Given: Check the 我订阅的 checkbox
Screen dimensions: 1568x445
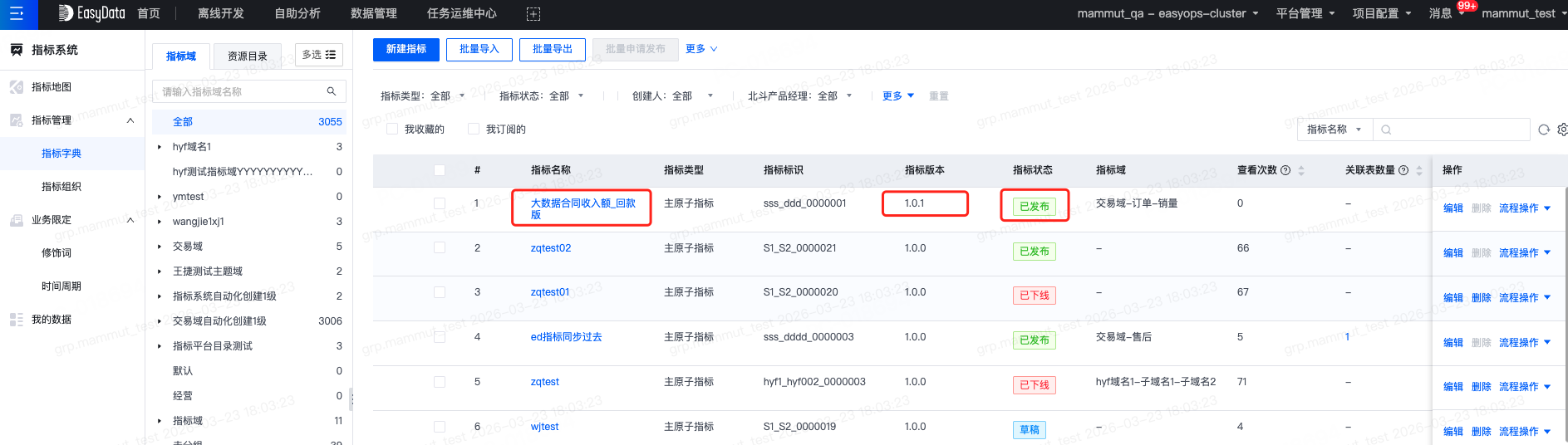Looking at the screenshot, I should 474,129.
